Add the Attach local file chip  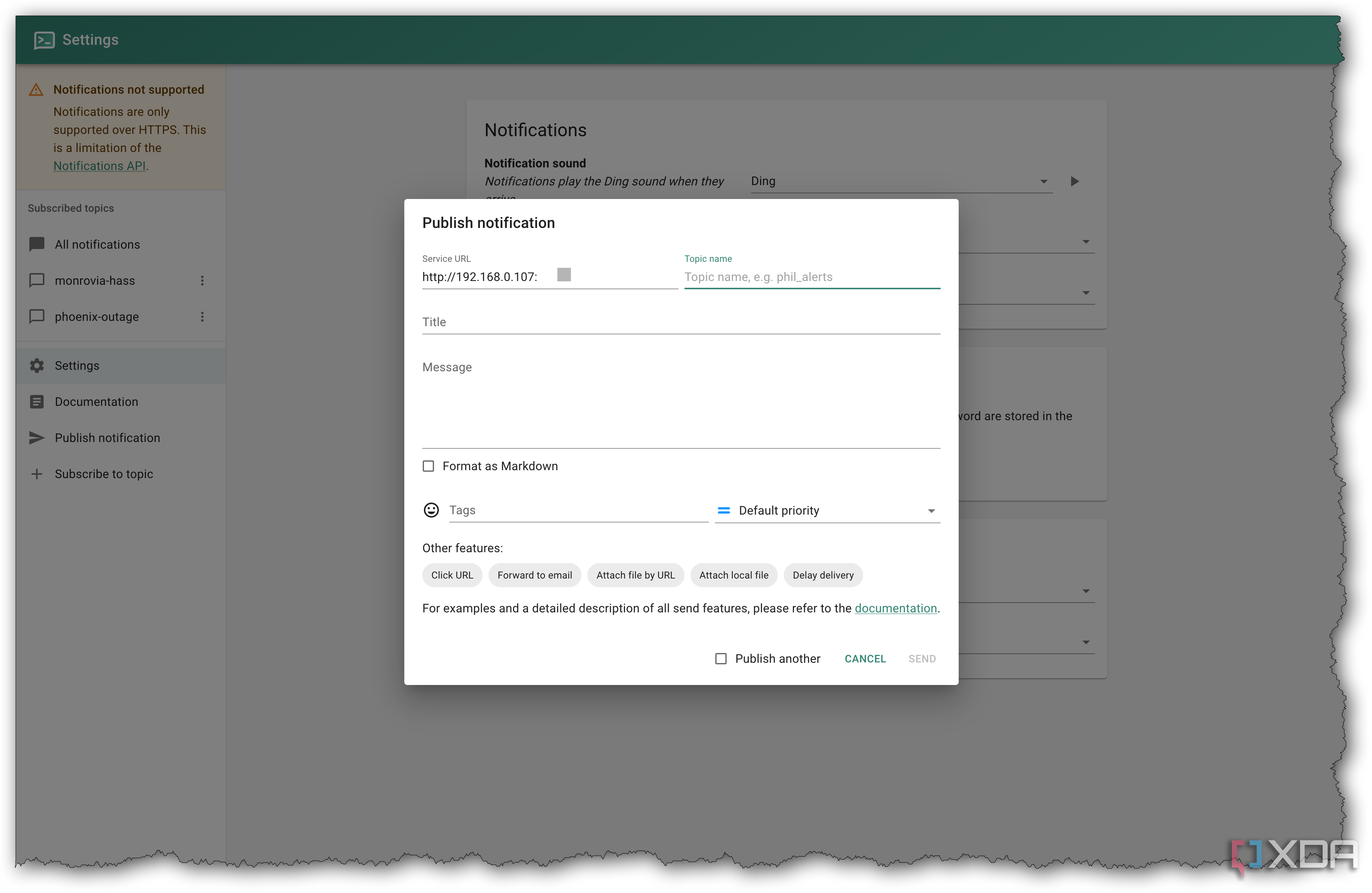pos(734,576)
